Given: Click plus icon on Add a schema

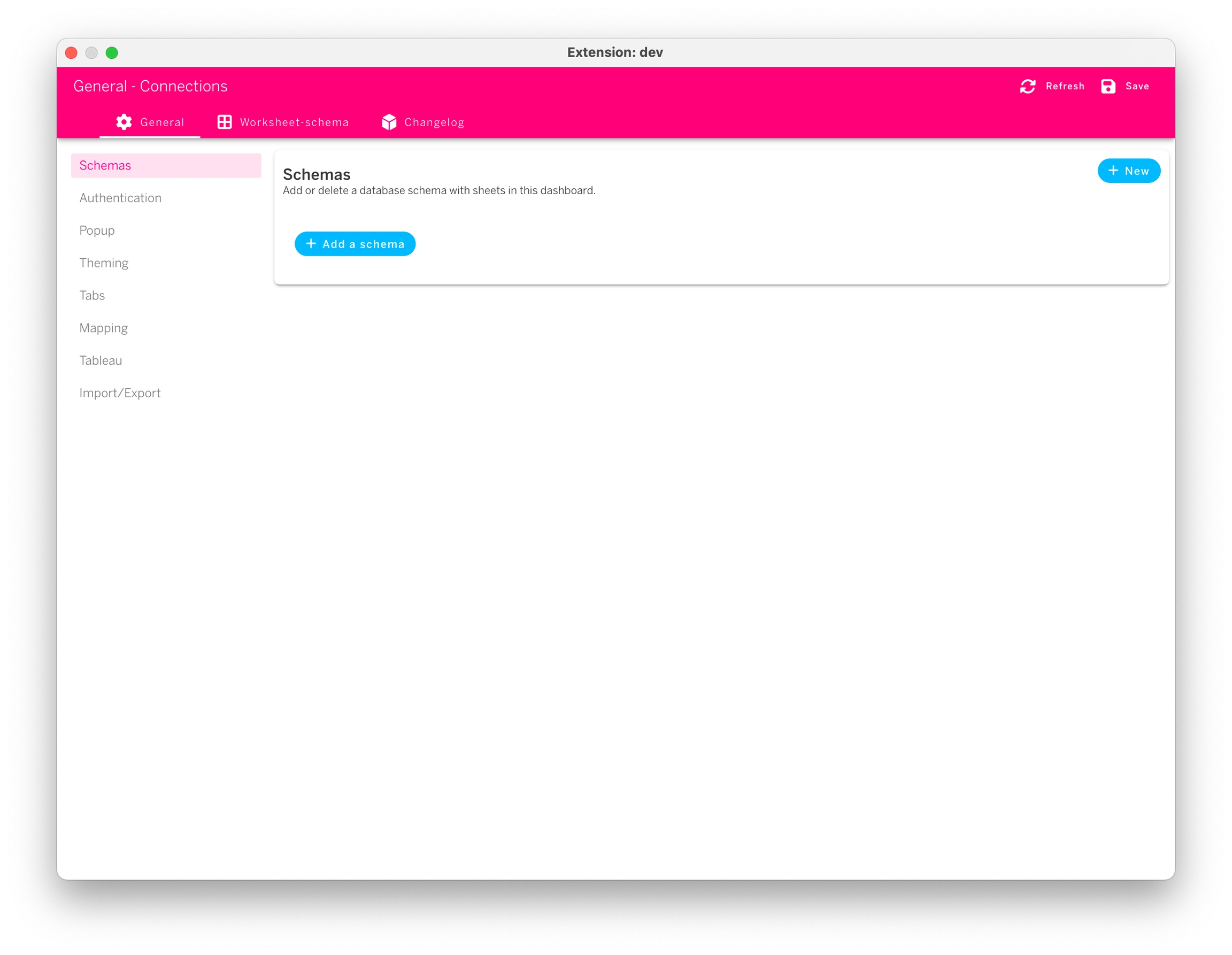Looking at the screenshot, I should [311, 244].
